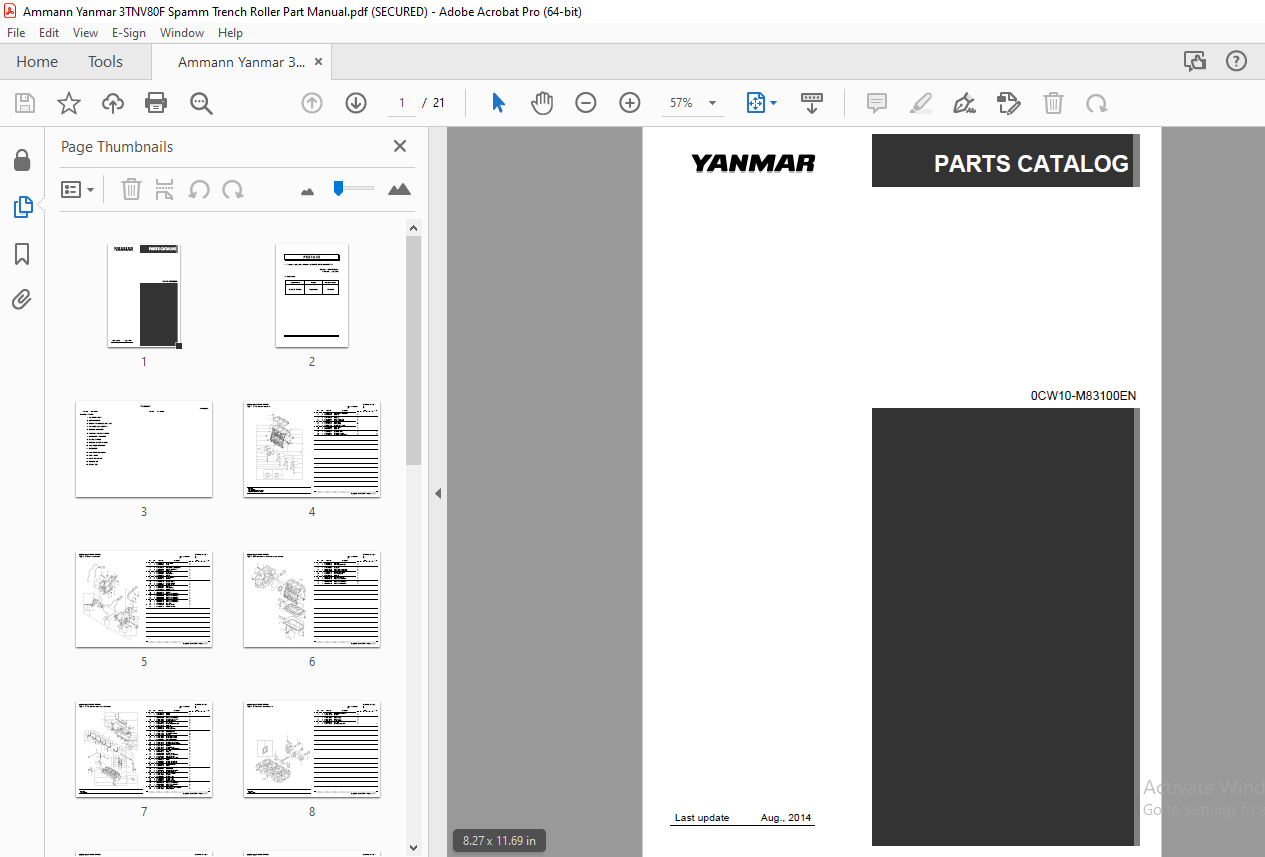Close the Page Thumbnails panel
The image size is (1265, 857).
click(400, 146)
